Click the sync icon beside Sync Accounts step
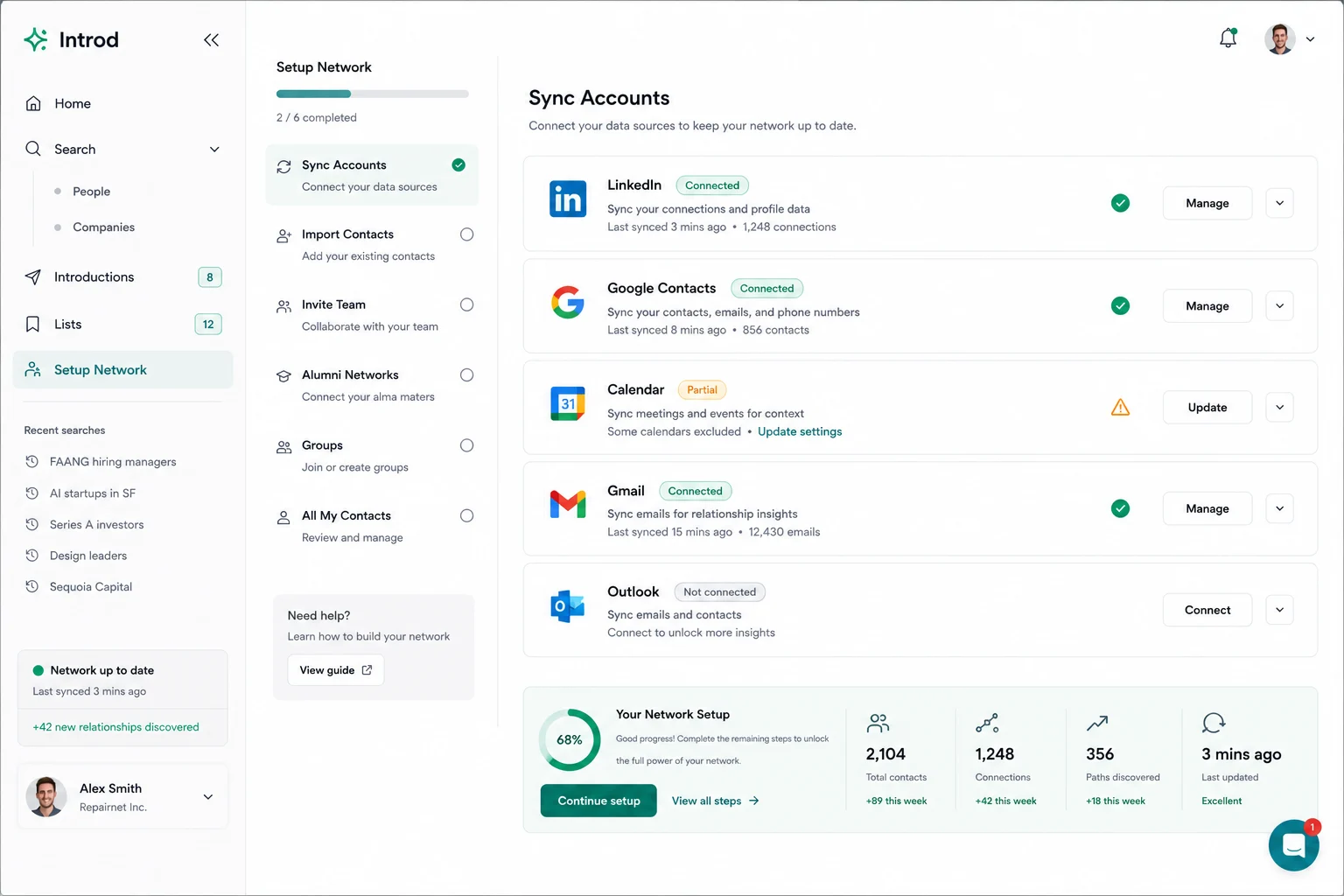This screenshot has width=1344, height=896. pos(283,166)
